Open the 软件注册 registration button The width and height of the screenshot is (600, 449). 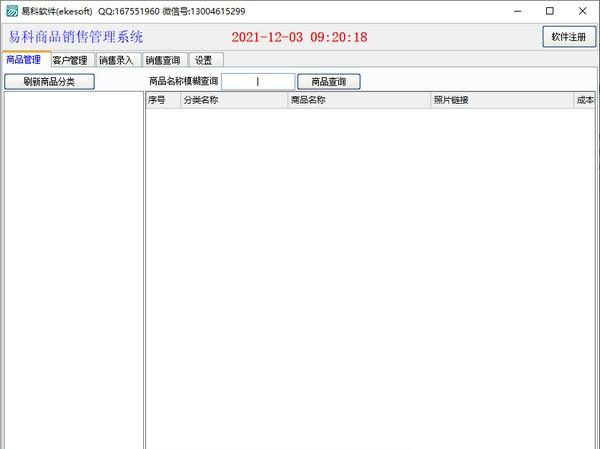[569, 37]
